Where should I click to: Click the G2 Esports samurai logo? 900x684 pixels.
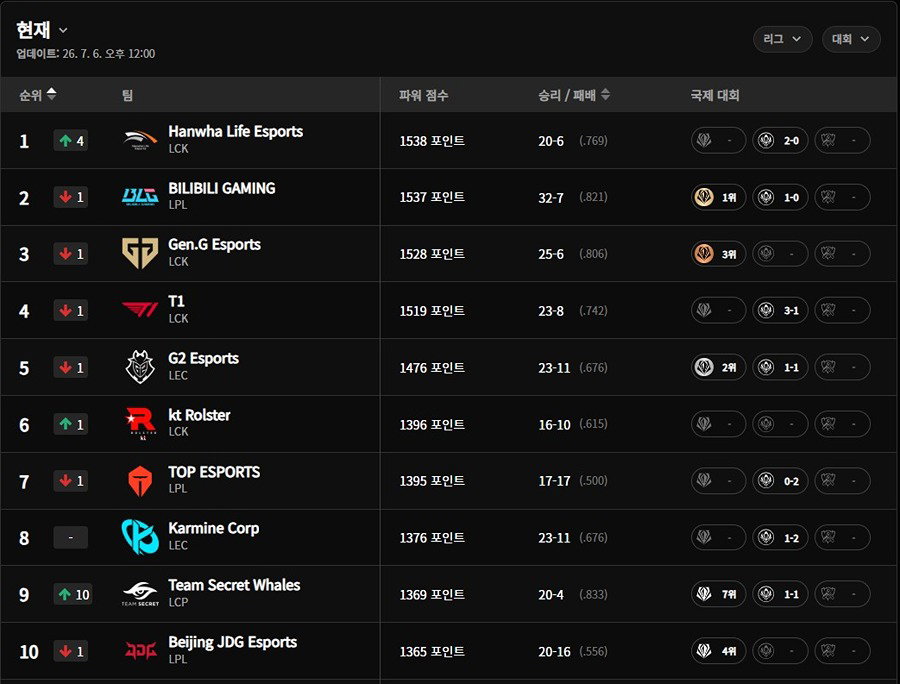pyautogui.click(x=140, y=367)
